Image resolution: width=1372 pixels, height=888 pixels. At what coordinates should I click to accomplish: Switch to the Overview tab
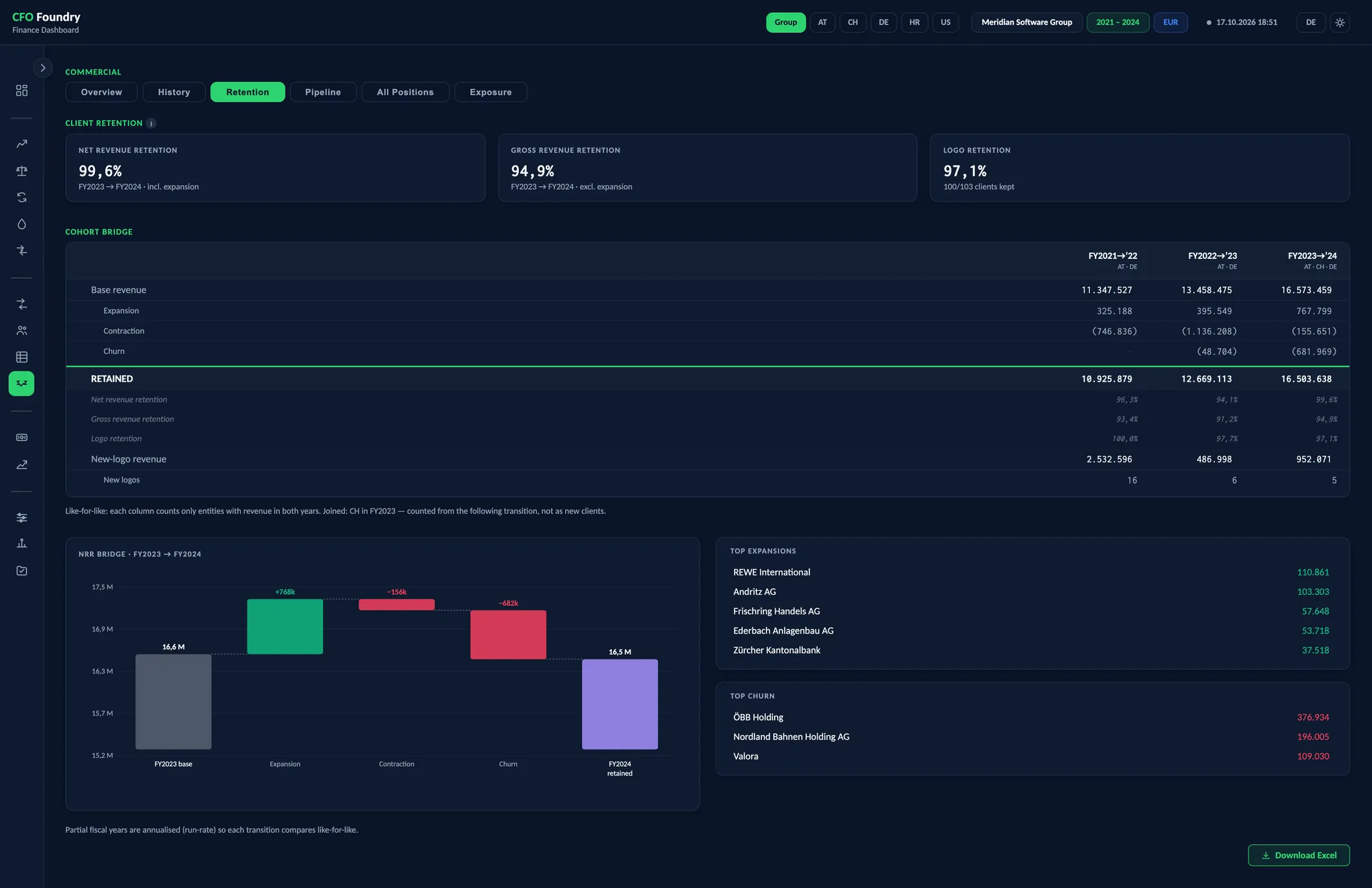pyautogui.click(x=101, y=92)
